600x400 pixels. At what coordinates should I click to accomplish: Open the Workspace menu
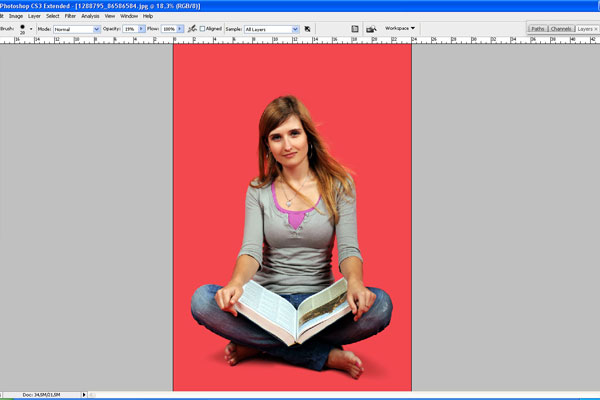(401, 28)
